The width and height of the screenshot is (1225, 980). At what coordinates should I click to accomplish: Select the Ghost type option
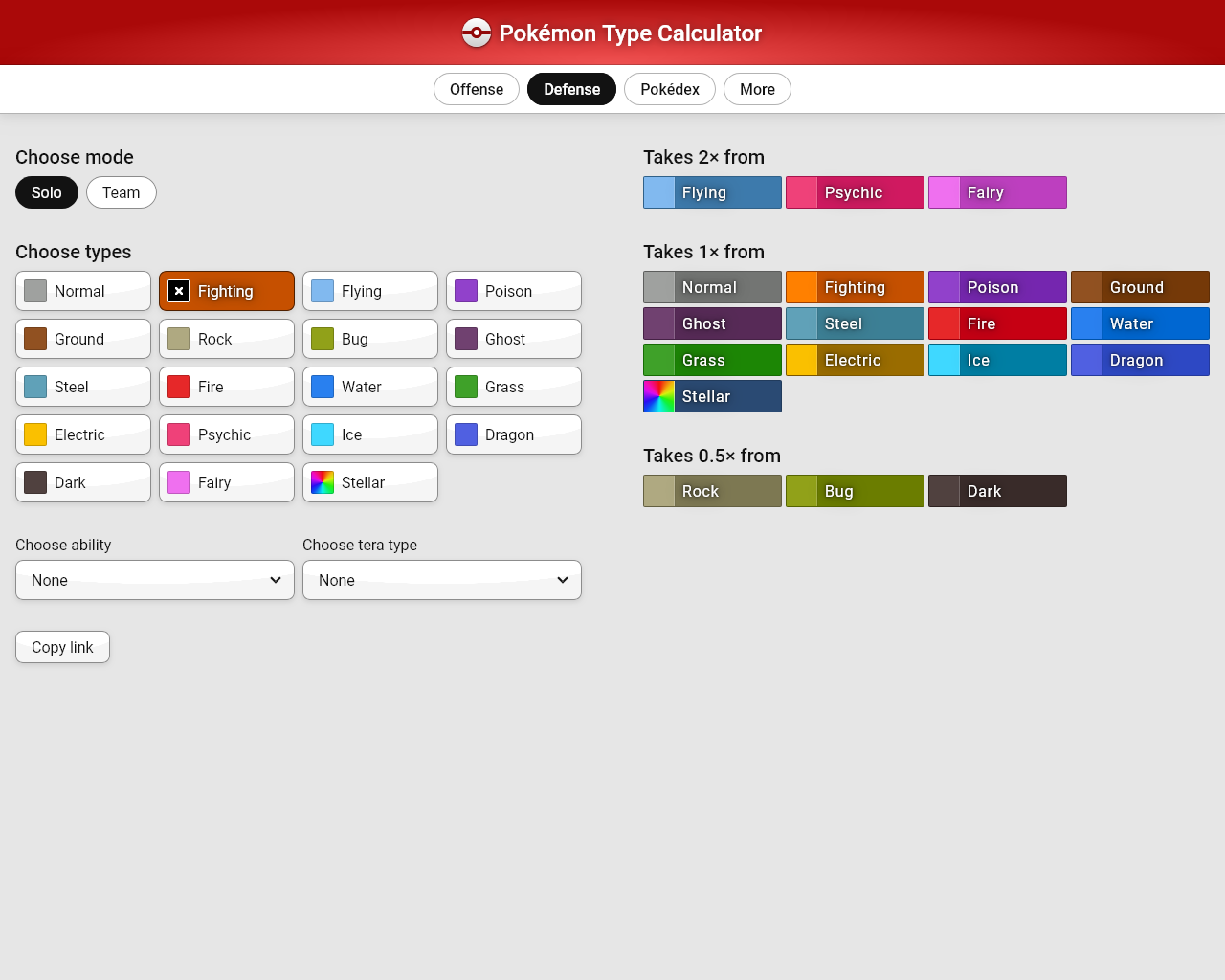click(x=514, y=339)
